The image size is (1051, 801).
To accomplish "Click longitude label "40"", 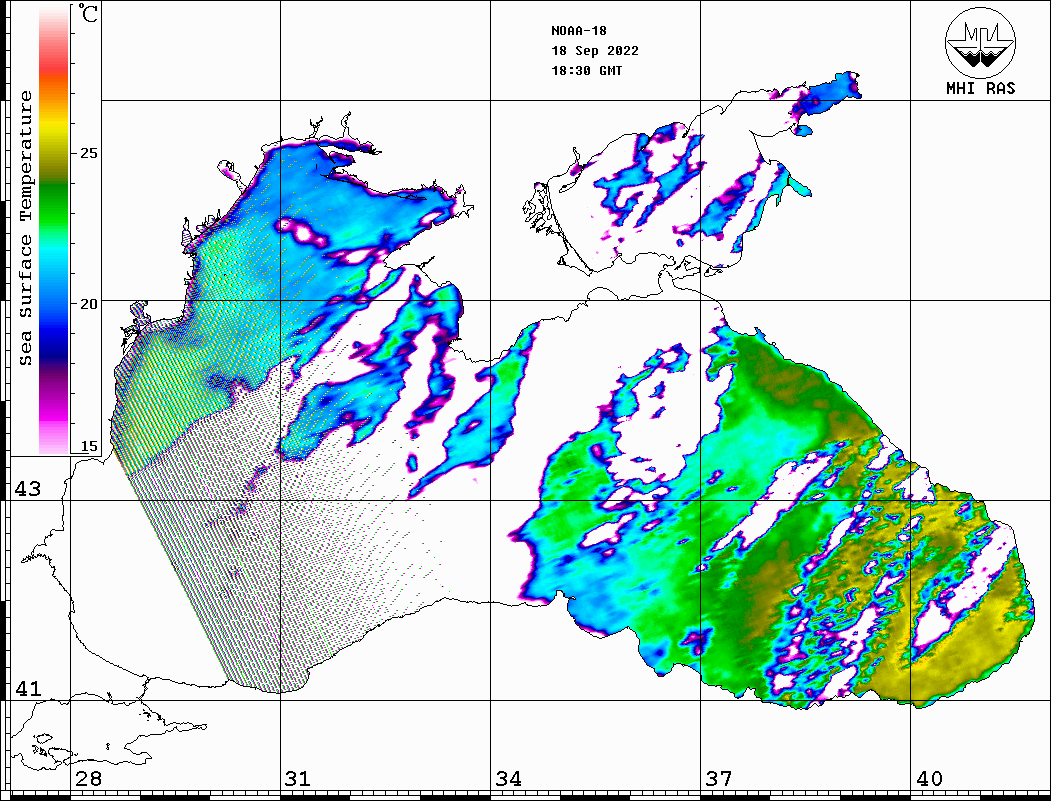I will [x=929, y=779].
